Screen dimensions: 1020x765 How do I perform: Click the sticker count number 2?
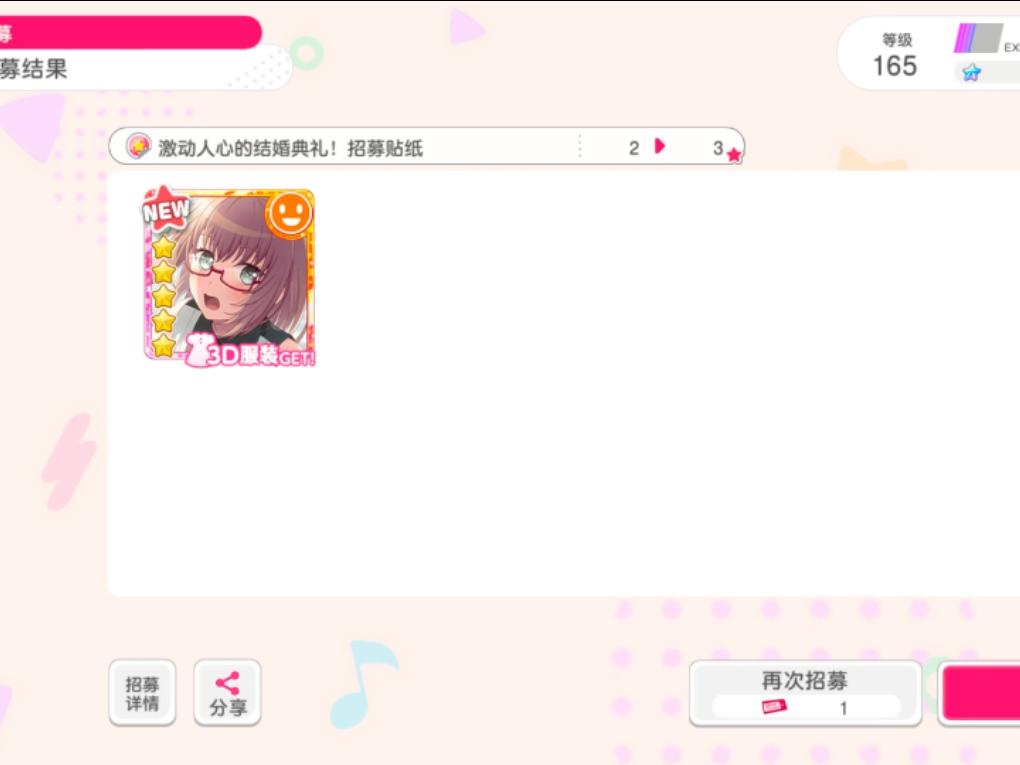[x=634, y=148]
